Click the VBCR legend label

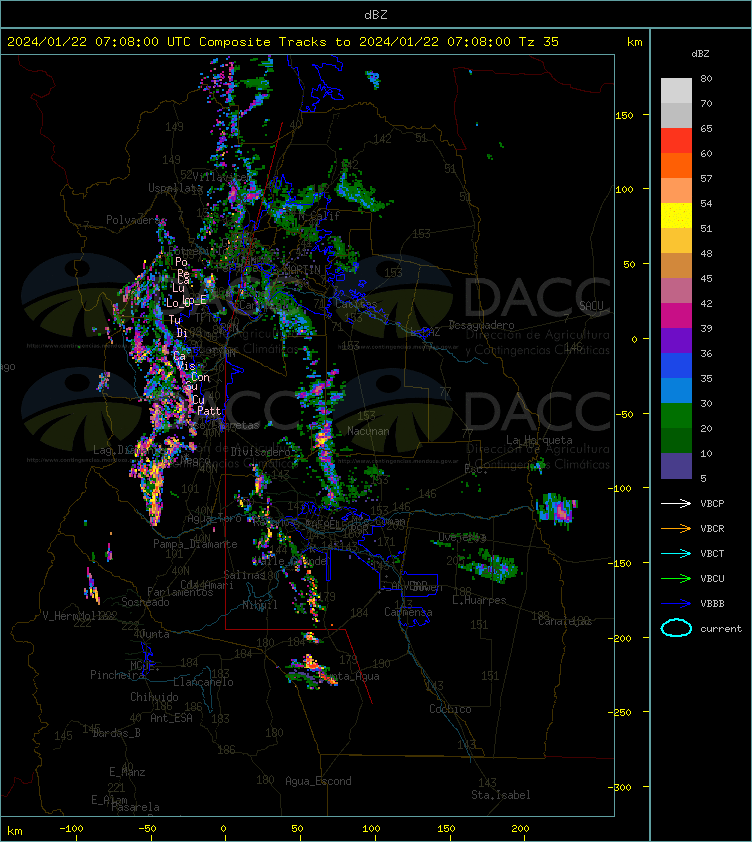[x=712, y=528]
